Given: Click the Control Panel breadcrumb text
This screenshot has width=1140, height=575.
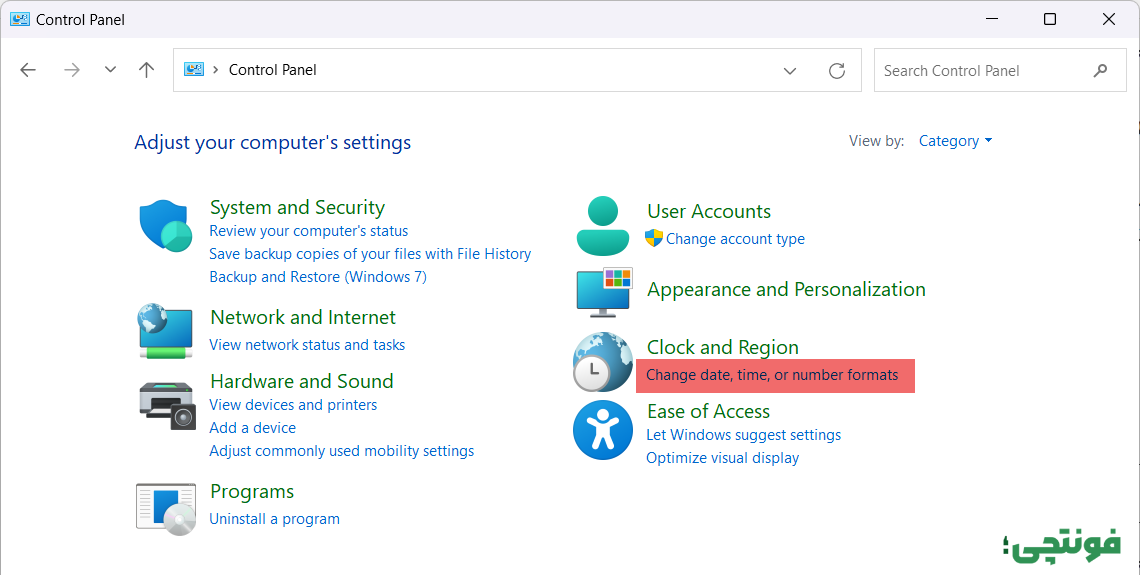Looking at the screenshot, I should click(x=273, y=70).
